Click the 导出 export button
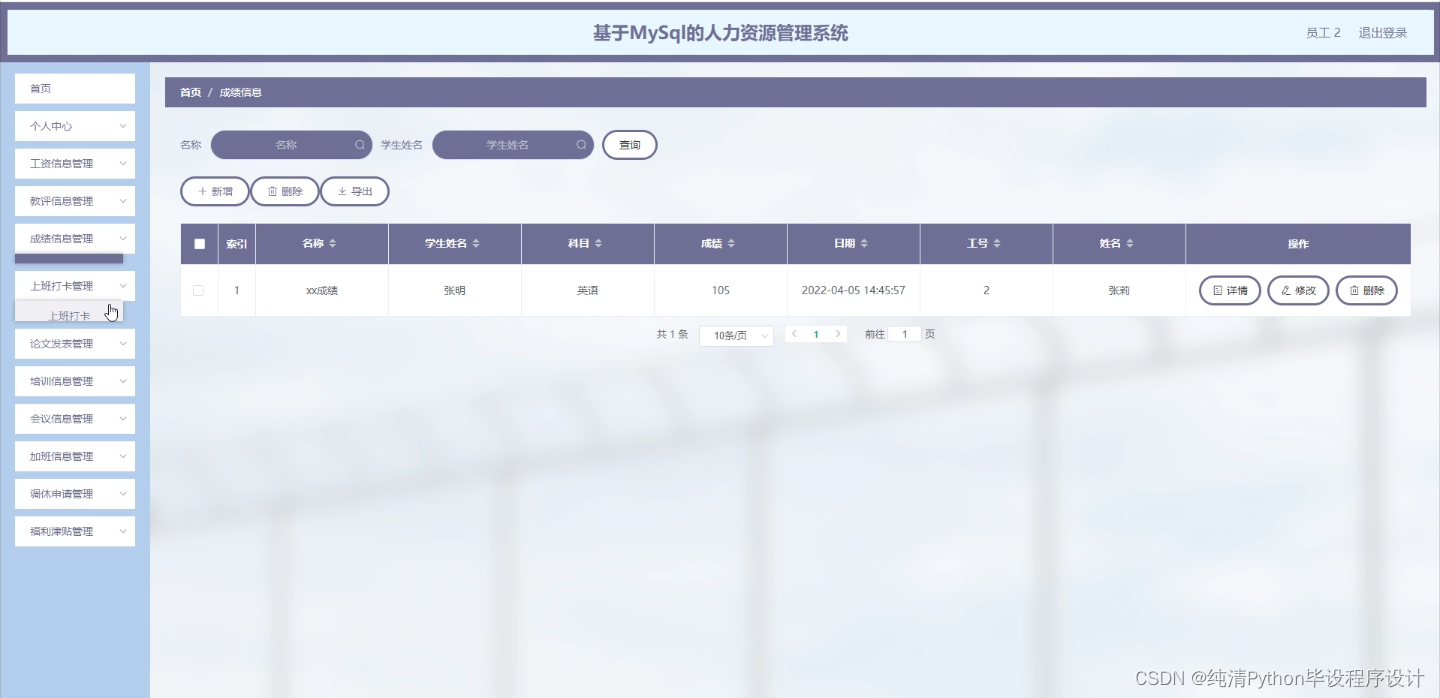Screen dimensions: 1440x698 [x=355, y=191]
